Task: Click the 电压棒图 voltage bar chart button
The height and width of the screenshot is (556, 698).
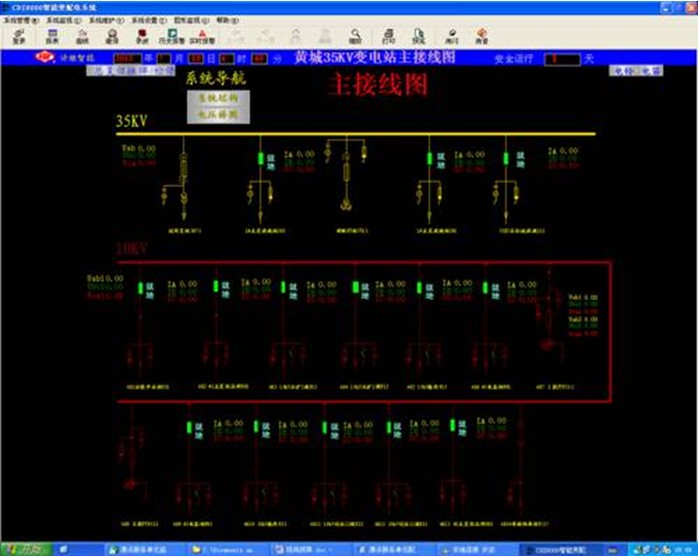Action: click(218, 115)
